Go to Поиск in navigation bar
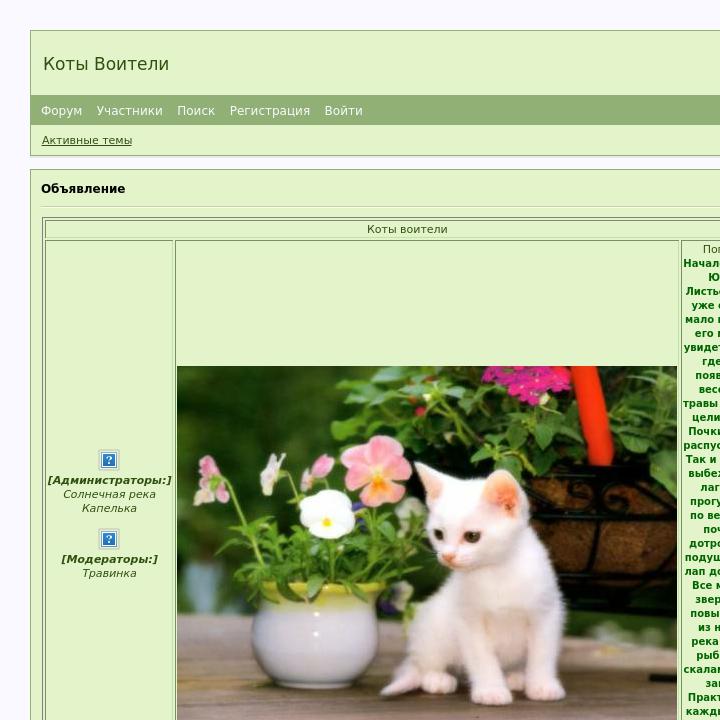 pos(196,111)
